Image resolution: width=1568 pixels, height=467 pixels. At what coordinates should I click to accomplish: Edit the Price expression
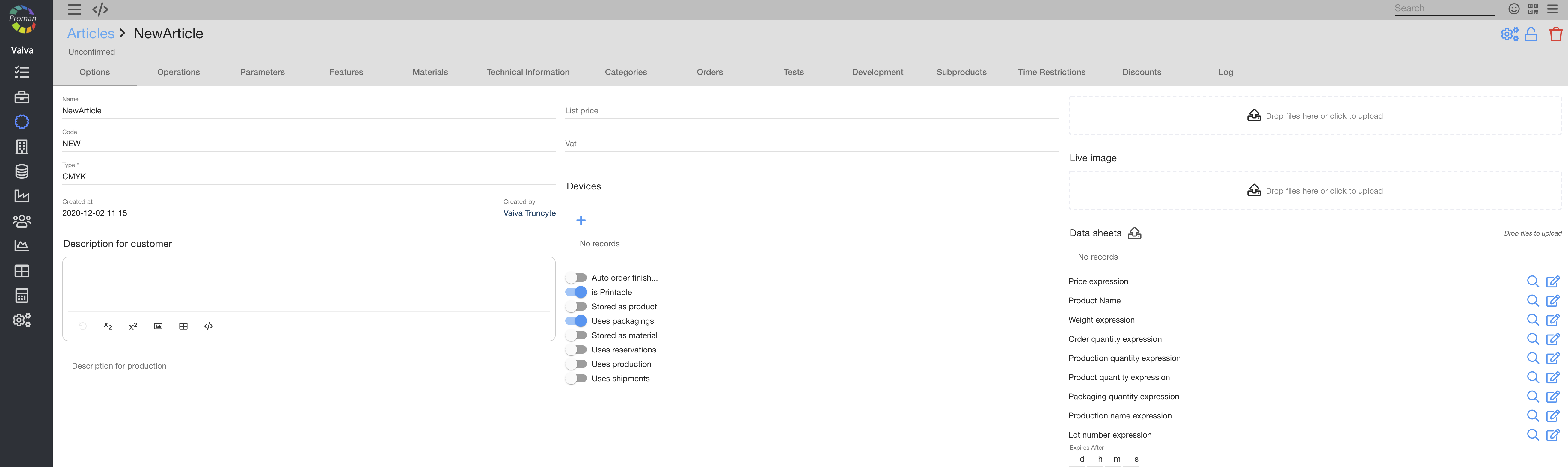(1553, 281)
